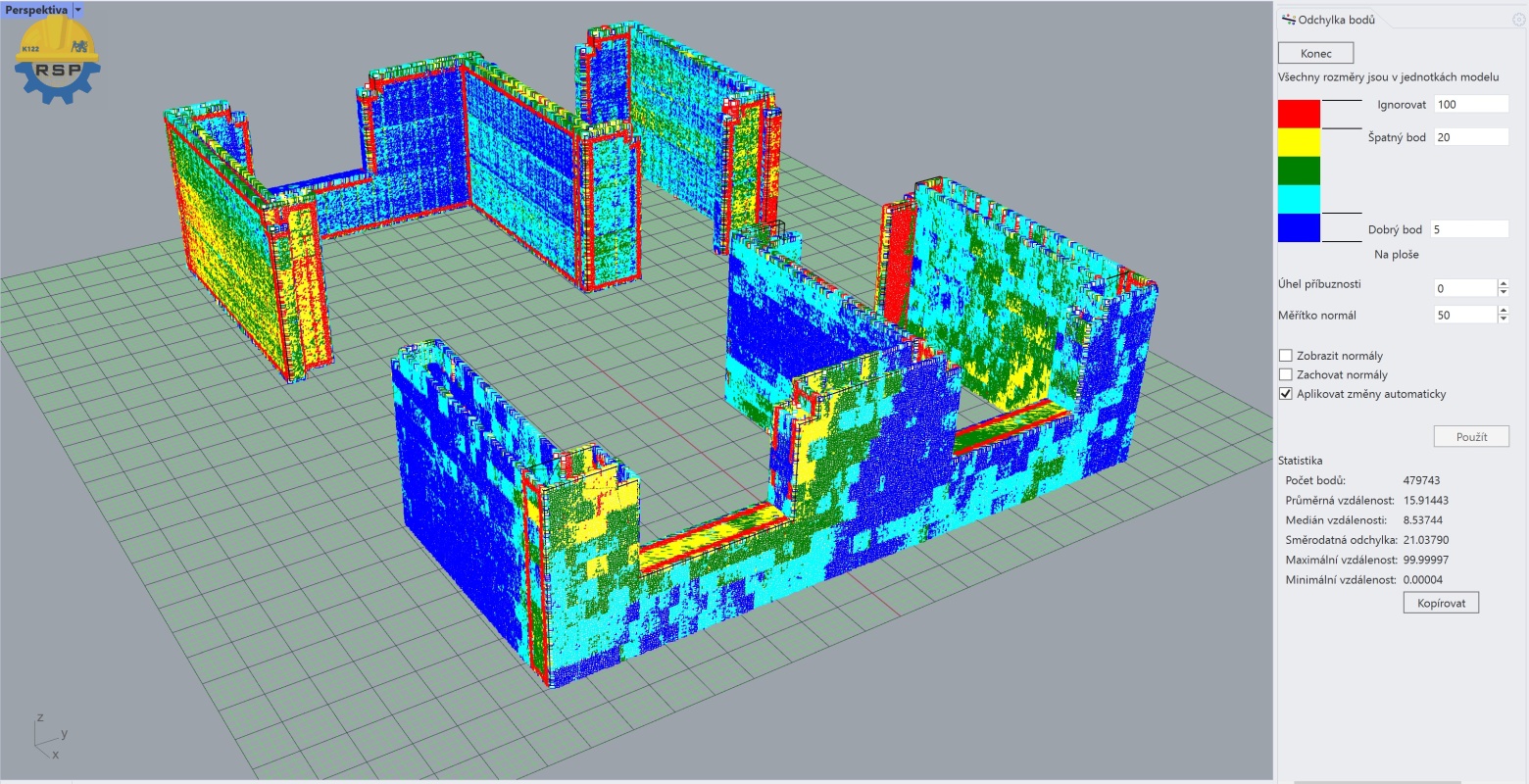Enable the Zobrazit normály checkbox
The height and width of the screenshot is (784, 1529).
[1286, 356]
